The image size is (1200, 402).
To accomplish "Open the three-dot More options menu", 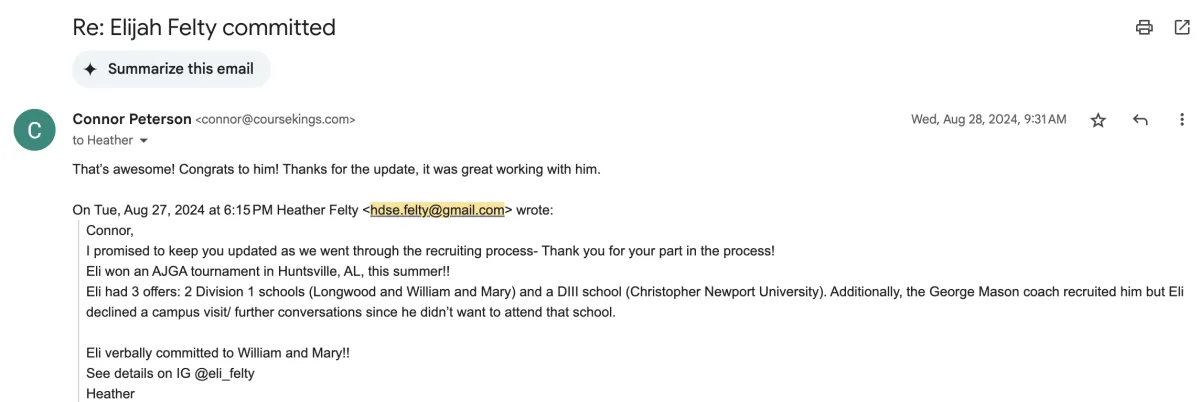I will pos(1182,120).
